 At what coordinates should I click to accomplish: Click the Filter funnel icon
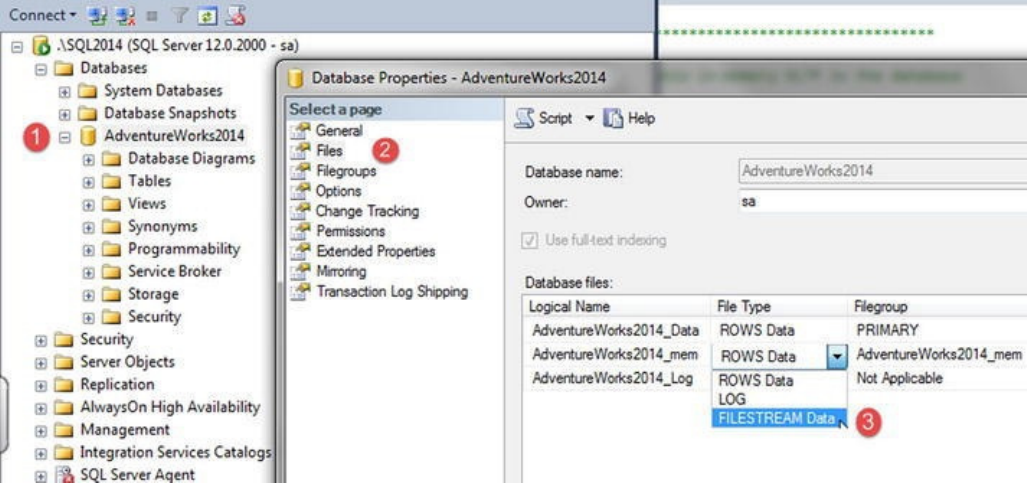177,16
